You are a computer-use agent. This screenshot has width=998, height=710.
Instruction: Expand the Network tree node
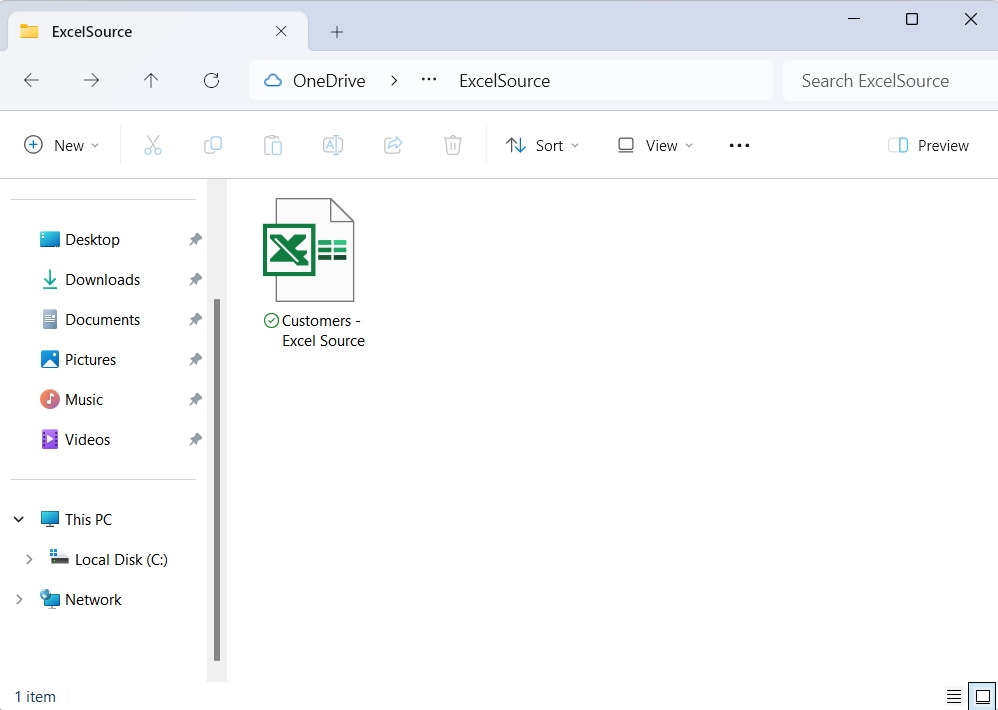pyautogui.click(x=19, y=600)
